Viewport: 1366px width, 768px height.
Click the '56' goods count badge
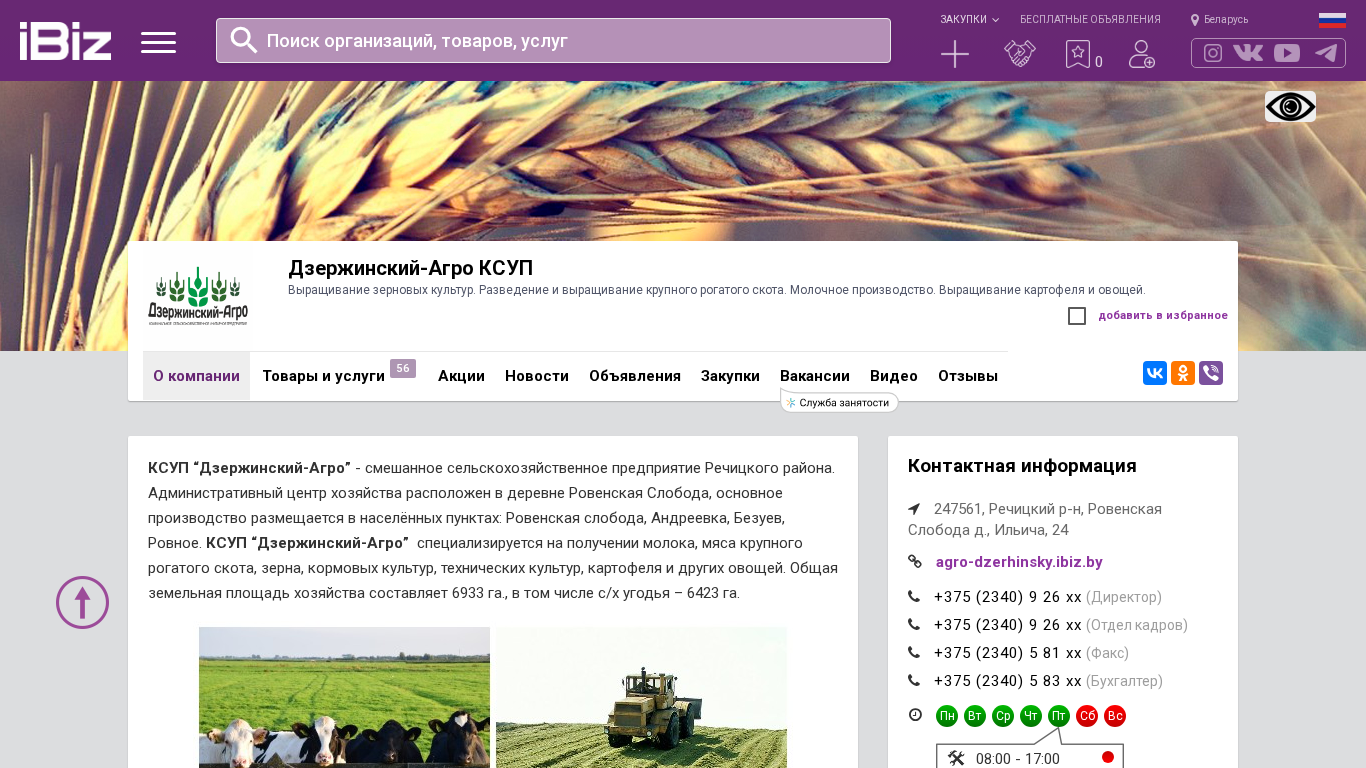(403, 368)
